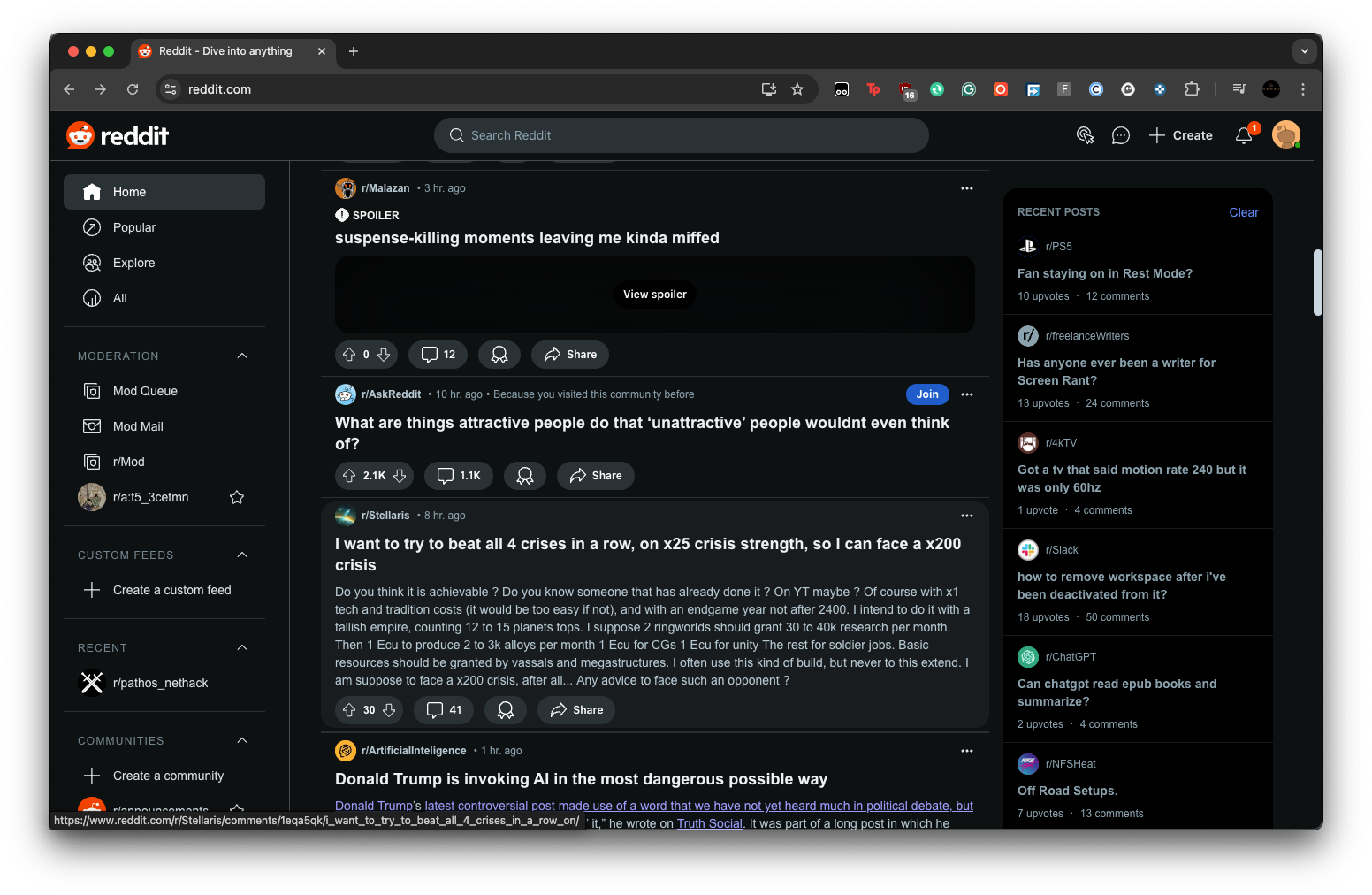
Task: Favorite the r/a:t5_3cetmn community star
Action: coord(236,497)
